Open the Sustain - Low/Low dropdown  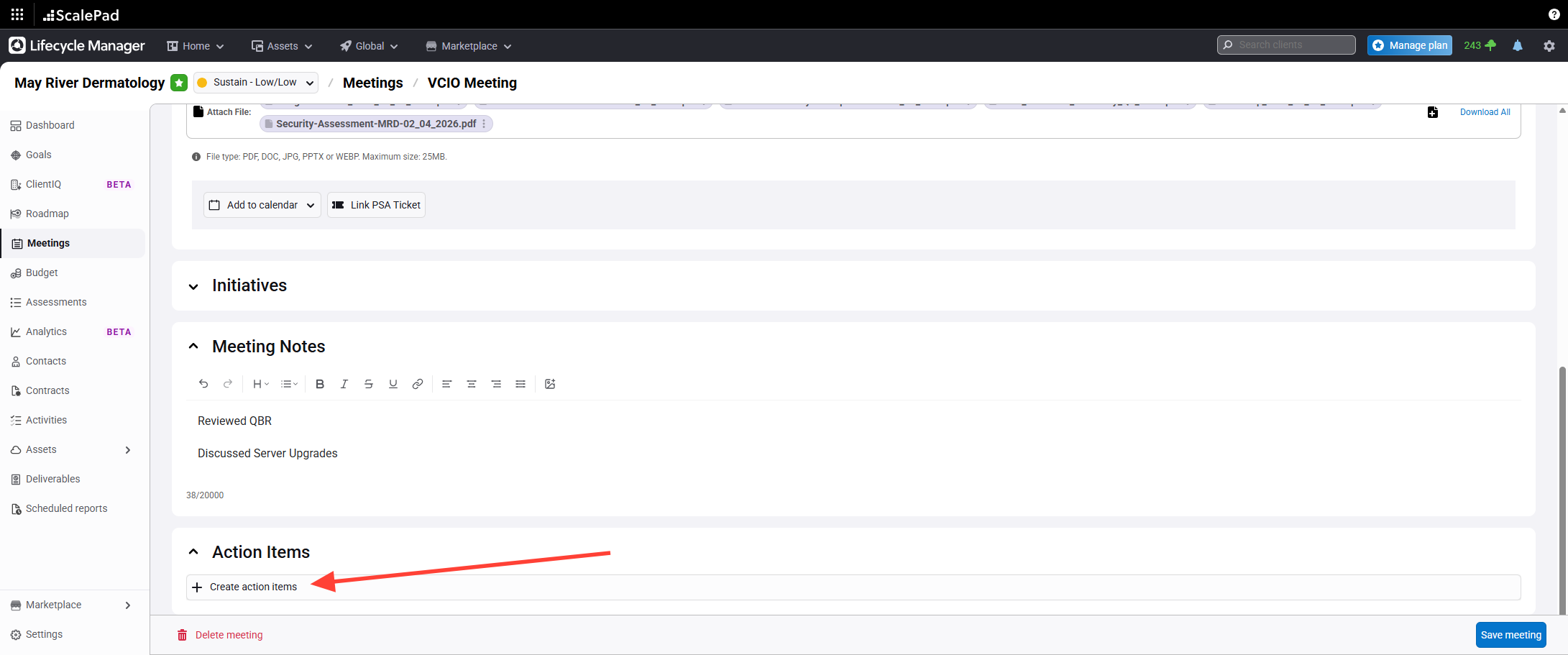[256, 83]
